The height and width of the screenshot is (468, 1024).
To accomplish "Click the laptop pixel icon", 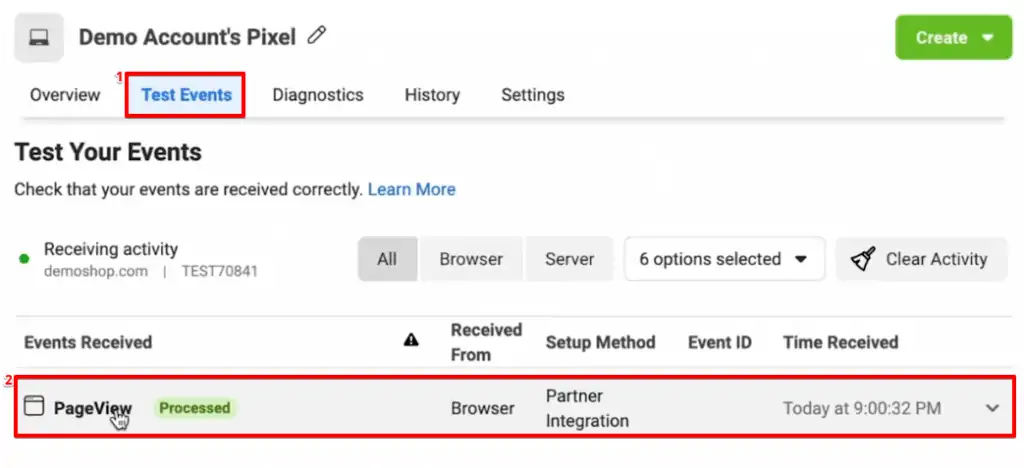I will [39, 38].
